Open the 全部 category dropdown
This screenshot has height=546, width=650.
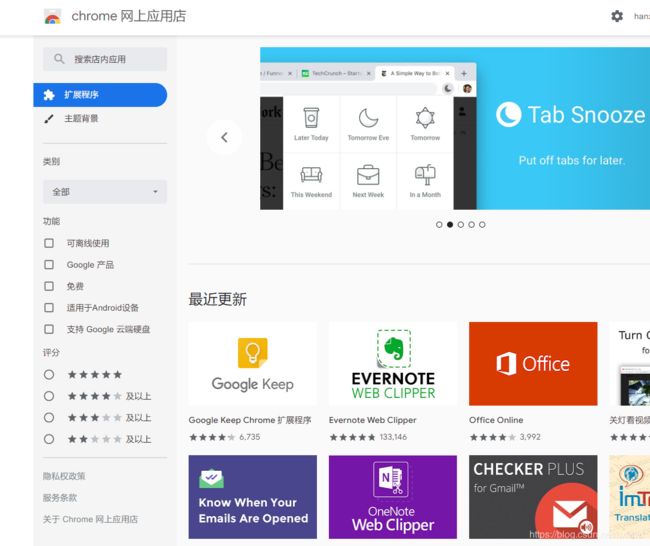[105, 192]
